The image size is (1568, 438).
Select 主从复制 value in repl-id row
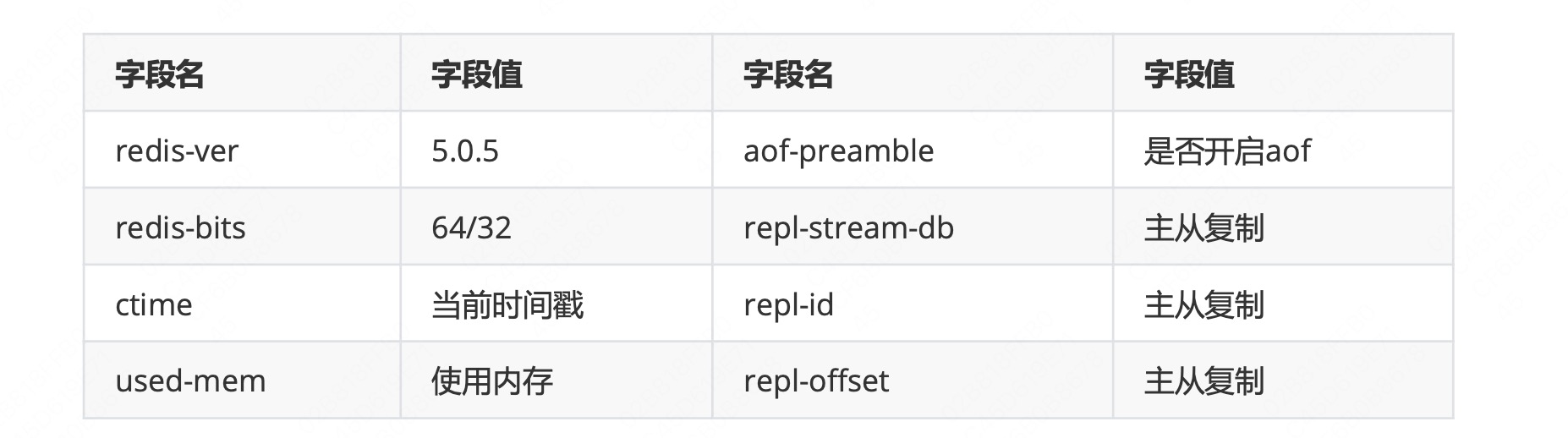pos(1203,305)
